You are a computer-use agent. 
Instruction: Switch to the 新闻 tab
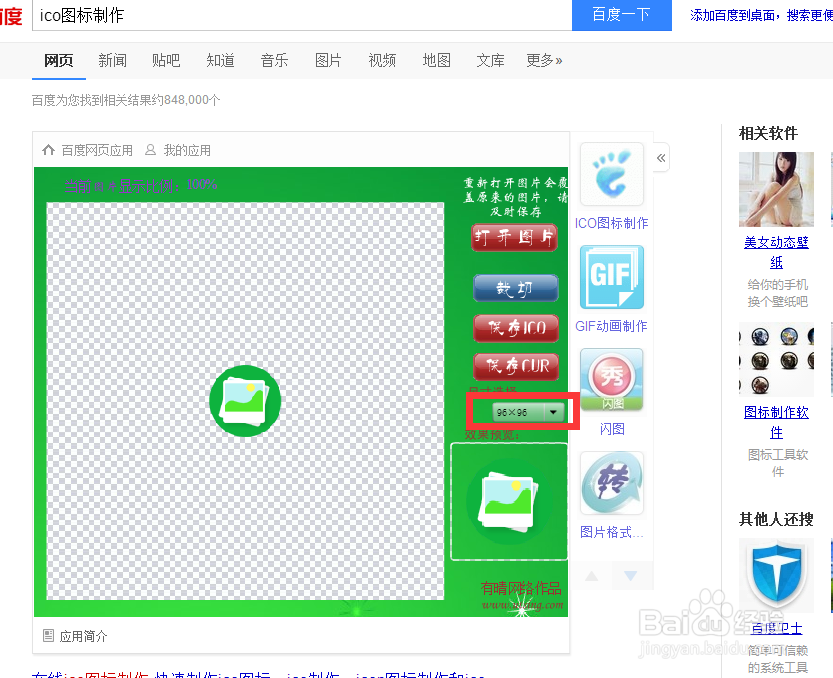pyautogui.click(x=112, y=60)
